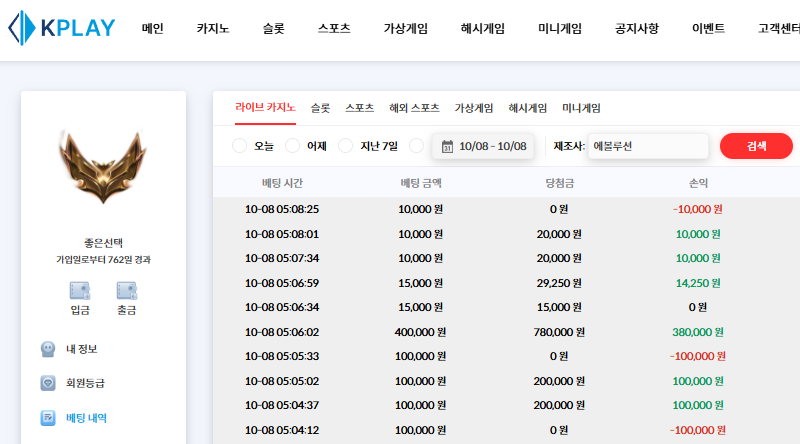Click the 내 정보 profile icon
Image resolution: width=800 pixels, height=444 pixels.
47,349
